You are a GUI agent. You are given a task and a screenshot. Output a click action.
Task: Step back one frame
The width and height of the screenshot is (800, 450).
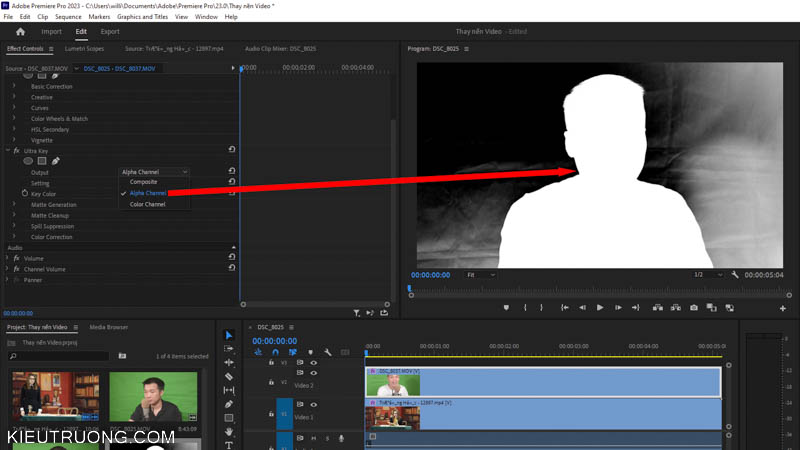[x=582, y=308]
